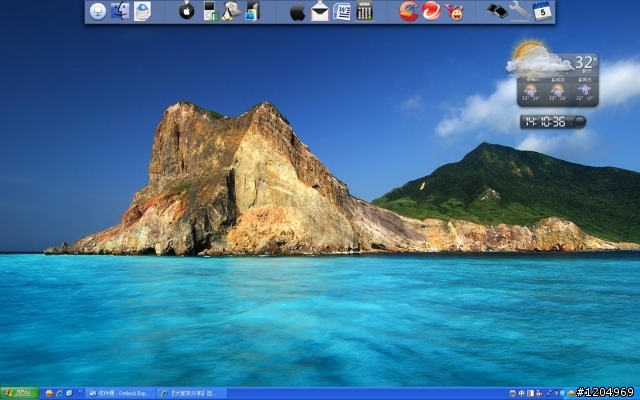
Task: Open the Trend Micro red swirl icon
Action: 431,11
